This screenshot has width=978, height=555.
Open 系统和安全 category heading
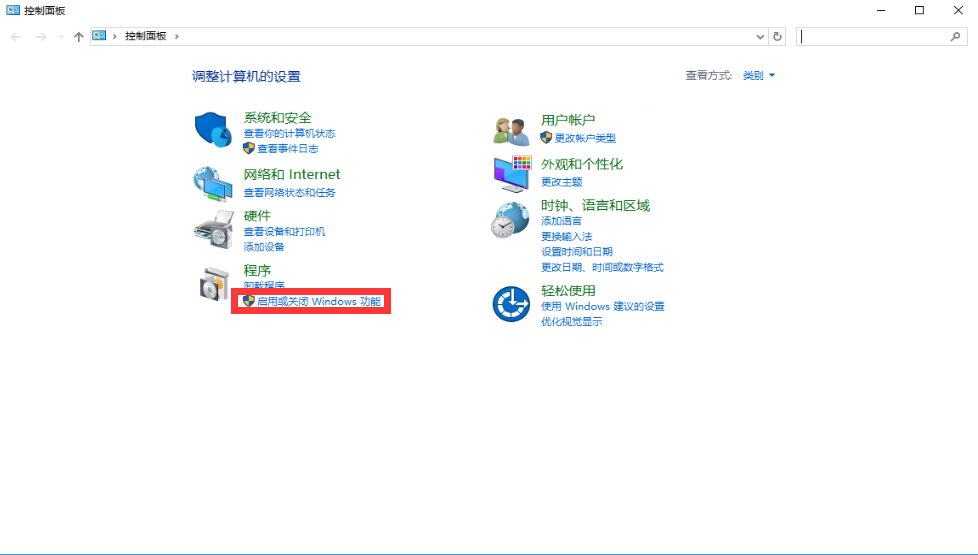(278, 118)
